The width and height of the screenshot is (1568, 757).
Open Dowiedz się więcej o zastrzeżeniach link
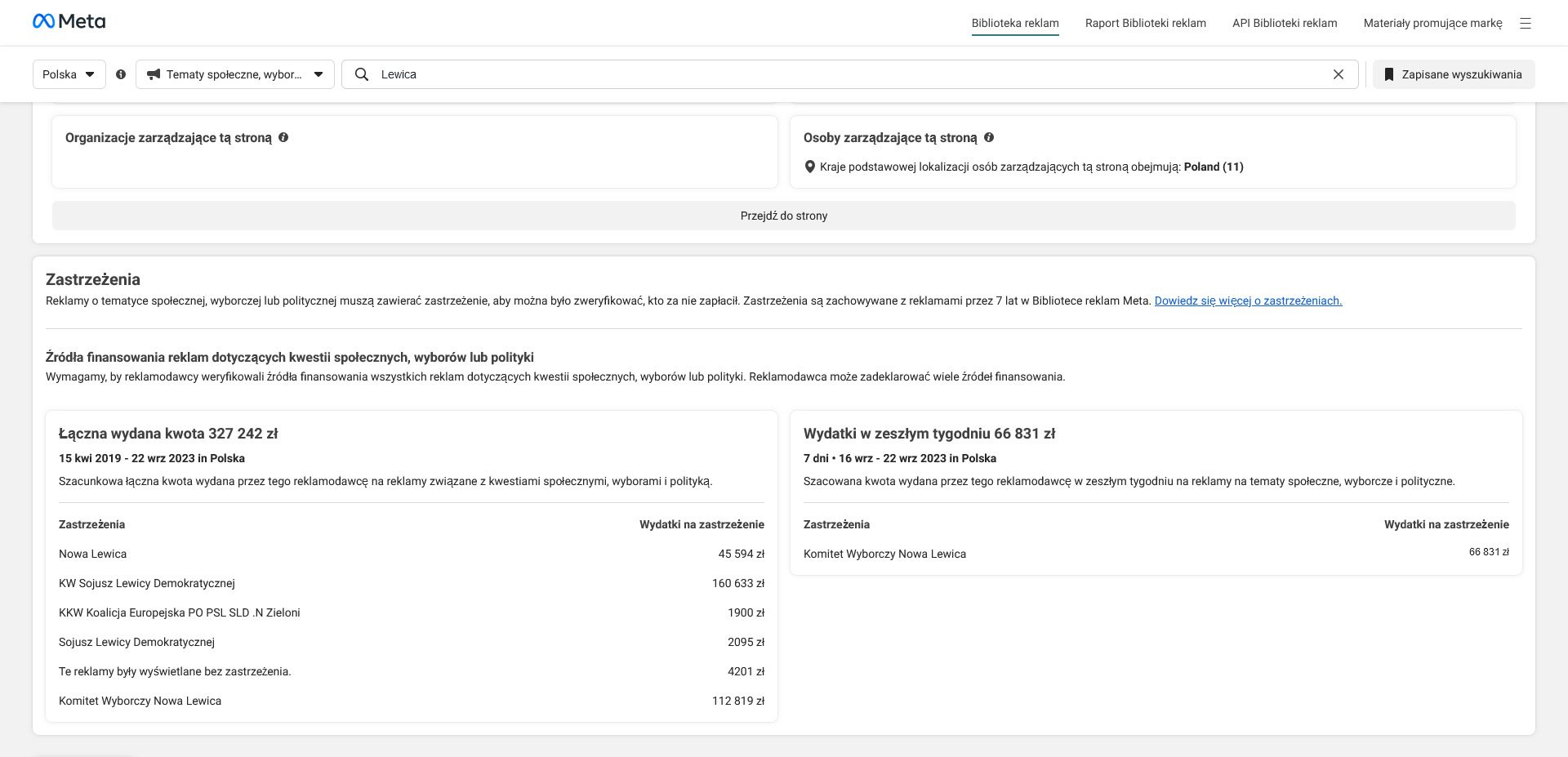[1248, 301]
